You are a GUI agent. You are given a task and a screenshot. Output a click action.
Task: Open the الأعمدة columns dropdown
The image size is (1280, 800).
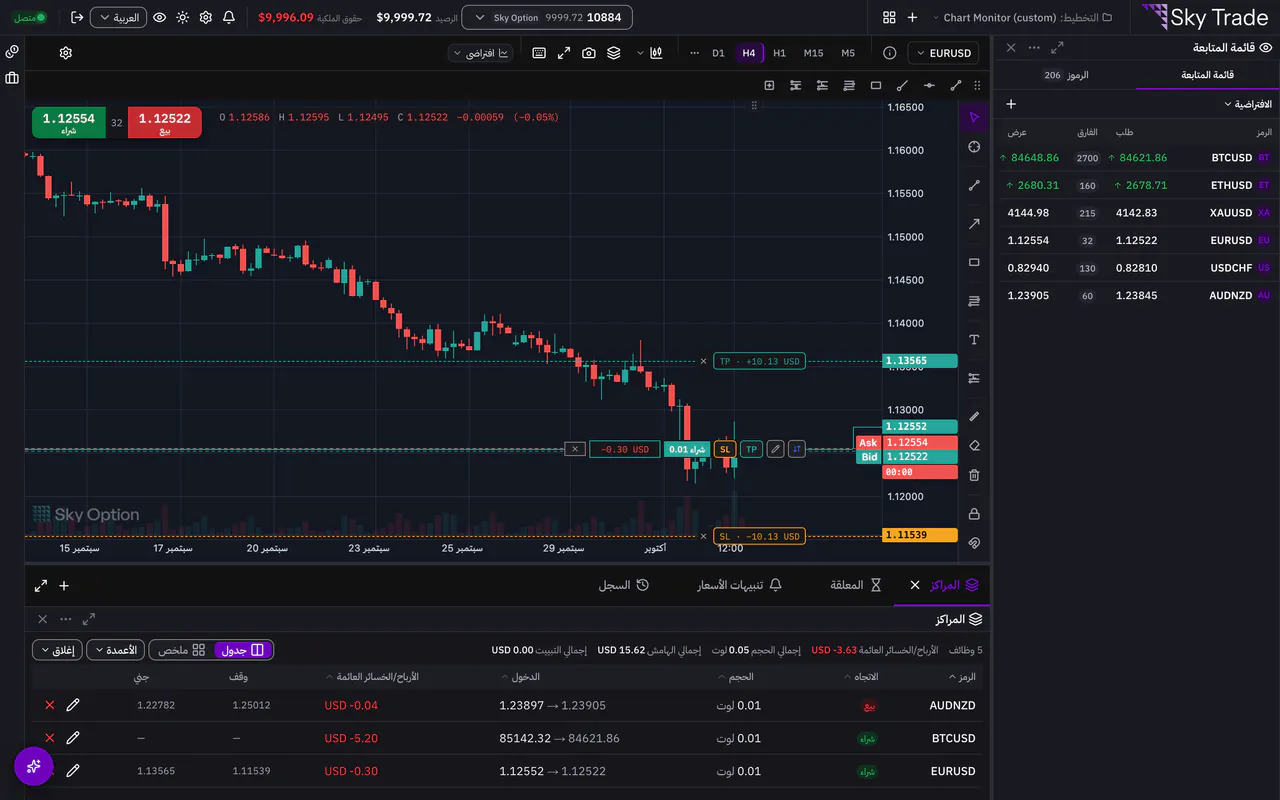coord(115,650)
